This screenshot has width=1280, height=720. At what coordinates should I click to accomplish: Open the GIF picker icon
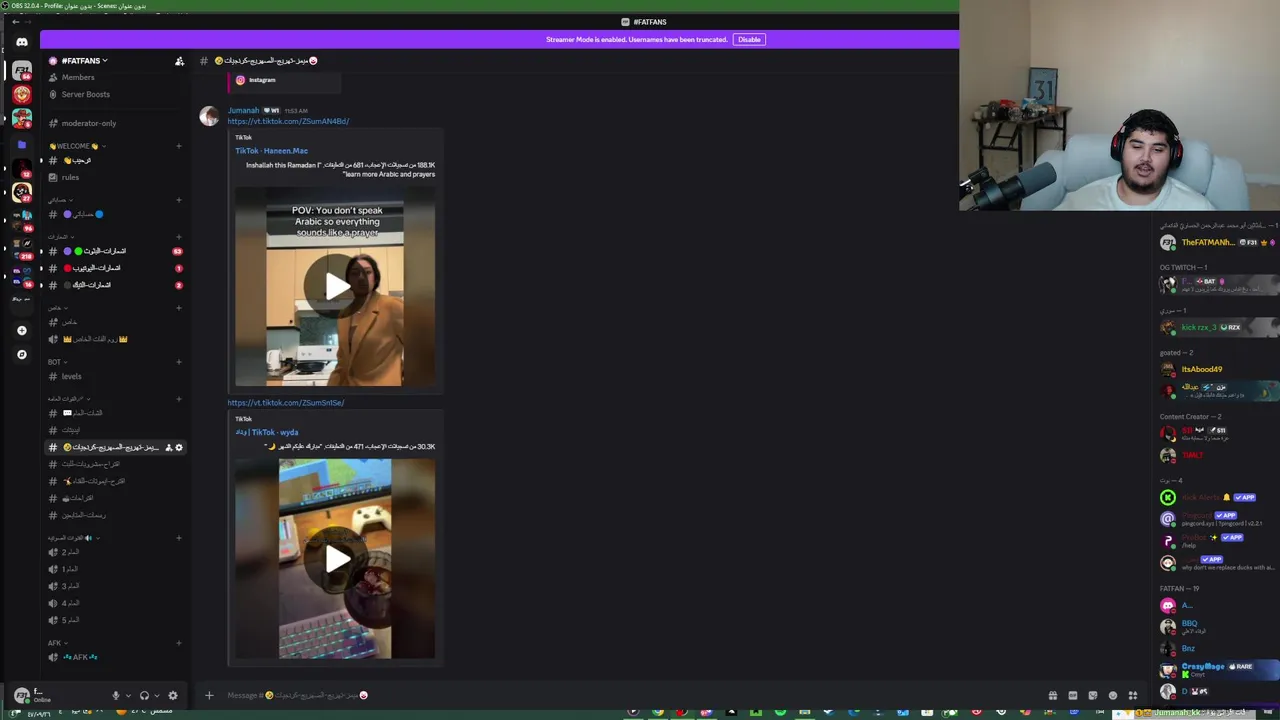[1072, 696]
